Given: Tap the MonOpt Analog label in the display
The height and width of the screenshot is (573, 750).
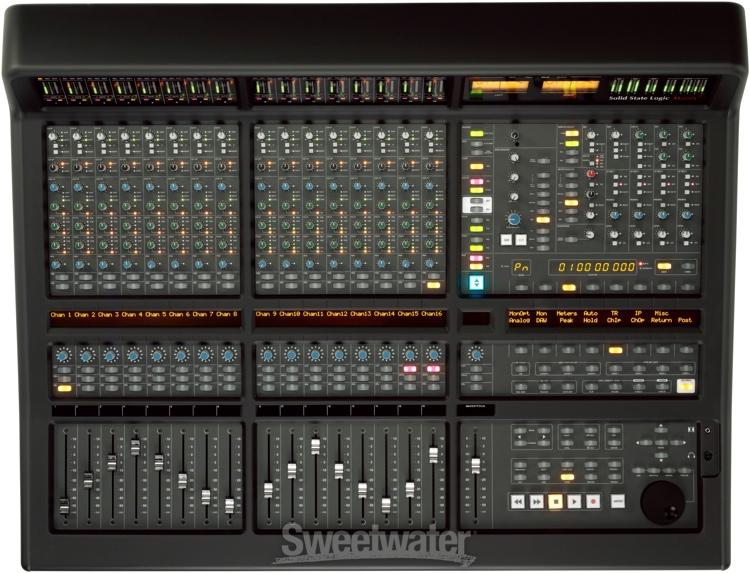Looking at the screenshot, I should [519, 317].
